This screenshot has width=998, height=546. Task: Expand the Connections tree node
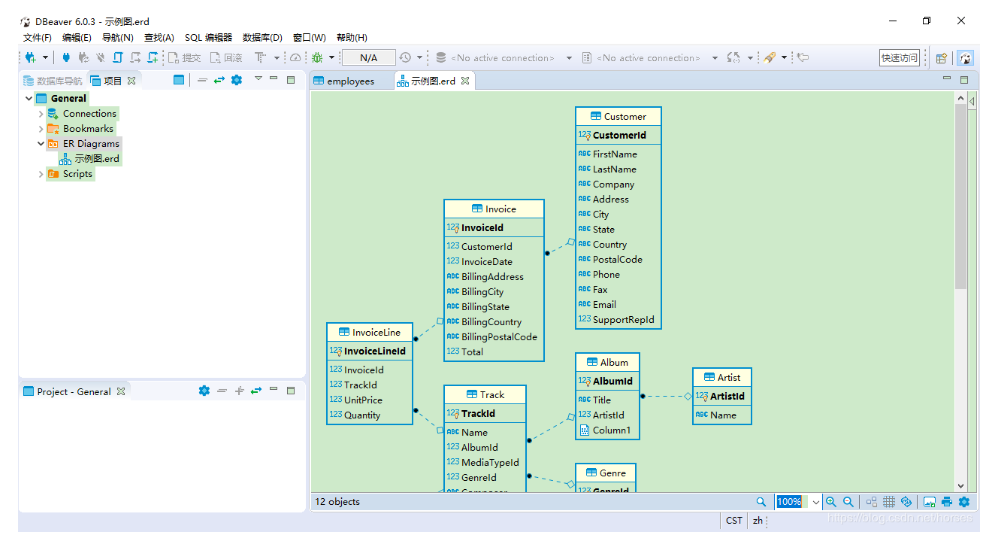tap(41, 114)
